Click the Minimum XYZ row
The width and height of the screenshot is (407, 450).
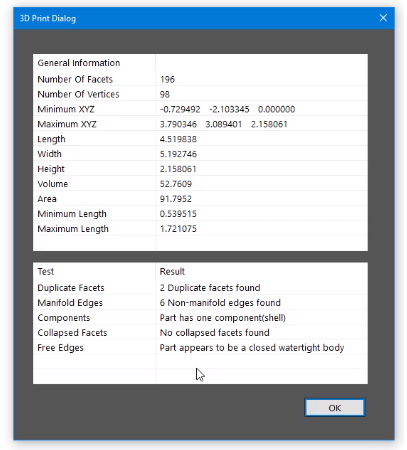(x=200, y=109)
